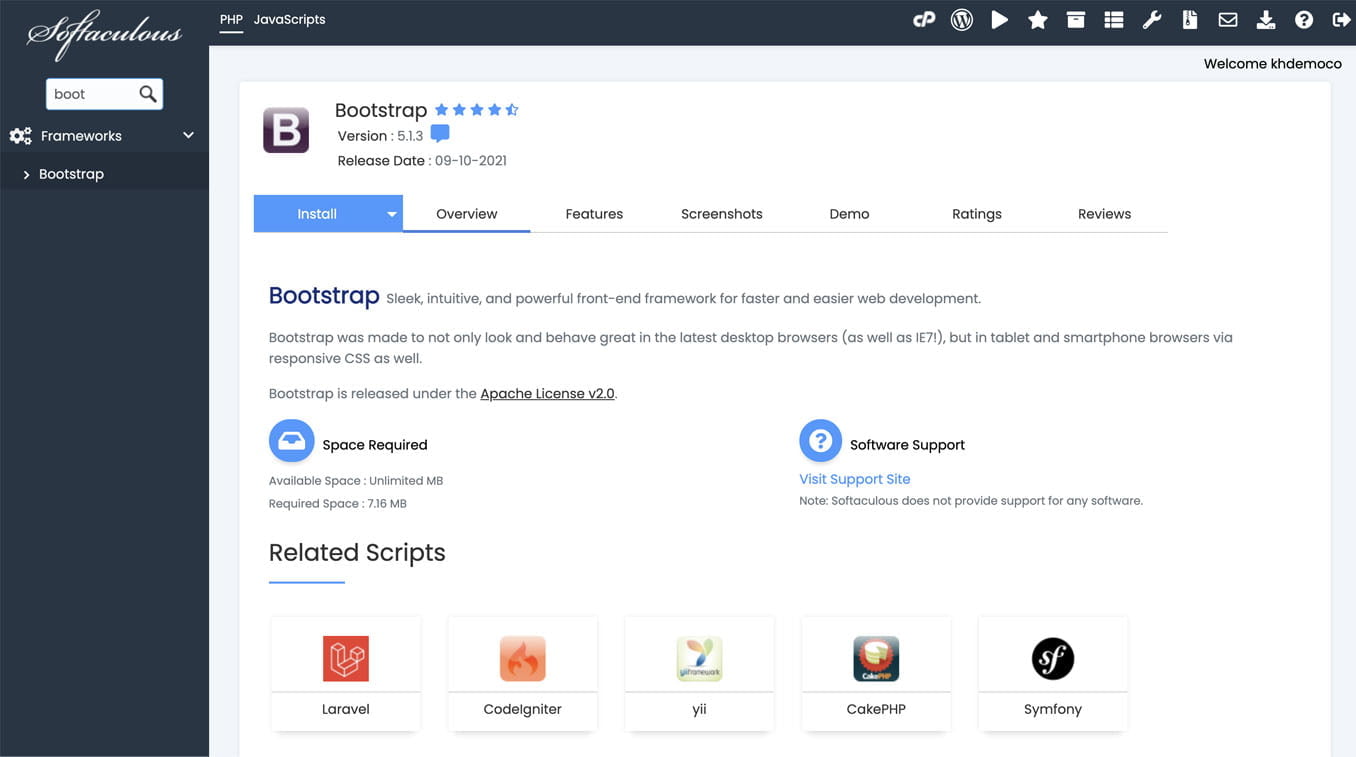Select the JavaScripts menu item
1356x757 pixels.
point(290,18)
